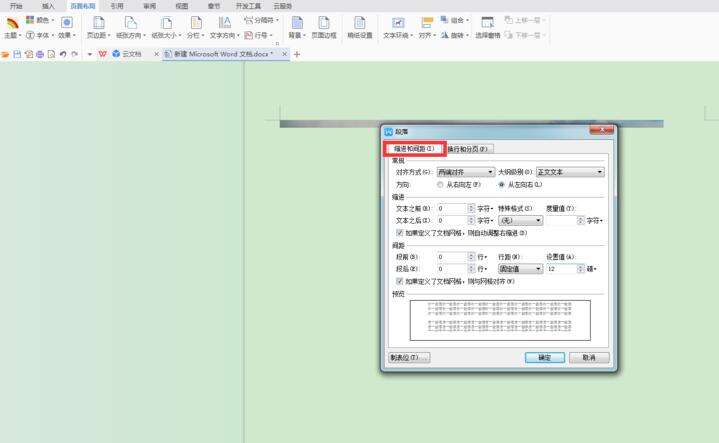This screenshot has height=443, width=719.
Task: Click the 文字环绕 (Text Wrap) icon
Action: (x=398, y=23)
